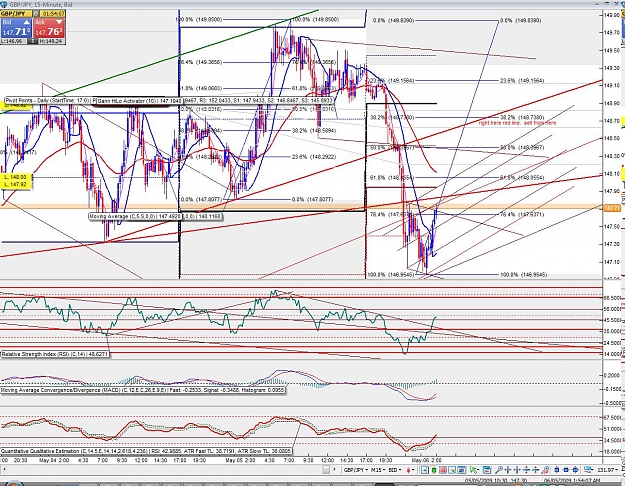This screenshot has height=486, width=625.
Task: Select the MACD indicator label
Action: [143, 390]
